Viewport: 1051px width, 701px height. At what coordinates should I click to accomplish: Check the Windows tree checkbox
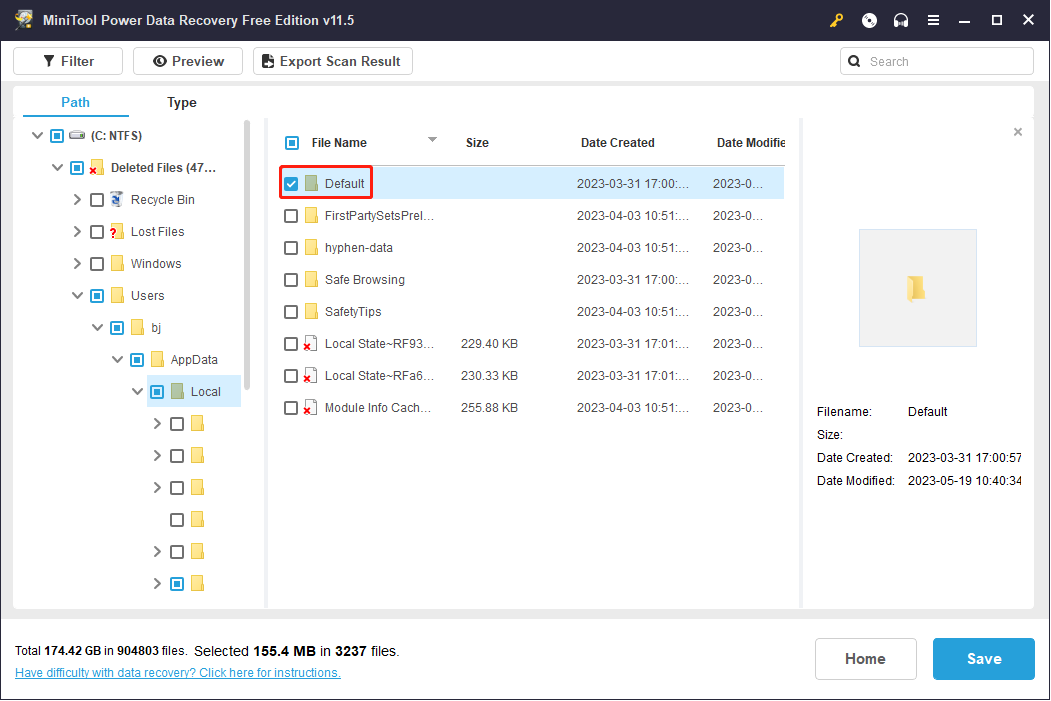coord(97,263)
